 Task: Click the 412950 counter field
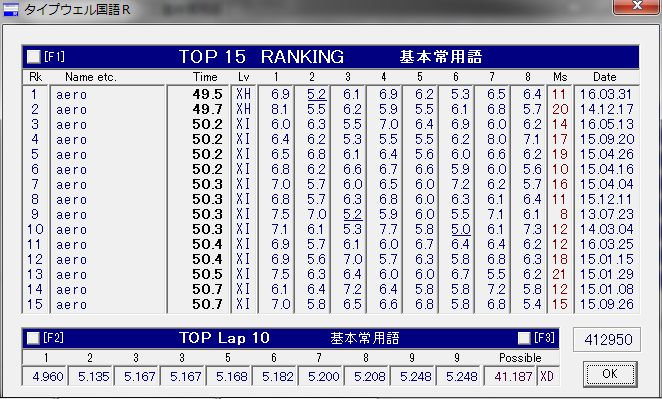click(607, 339)
